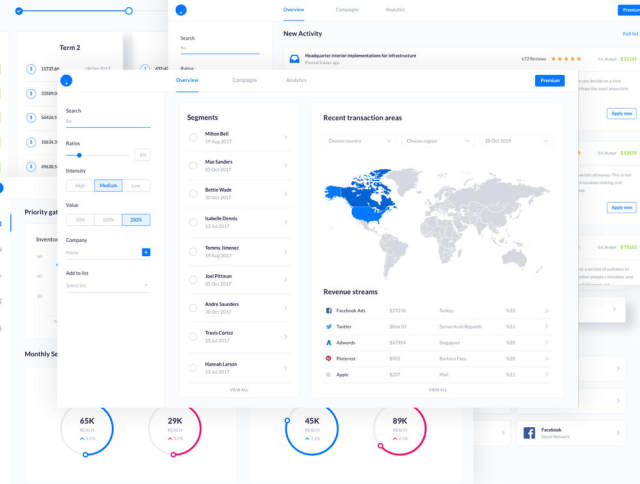640x484 pixels.
Task: Select the Hannah Larson segment circle
Action: tap(193, 368)
